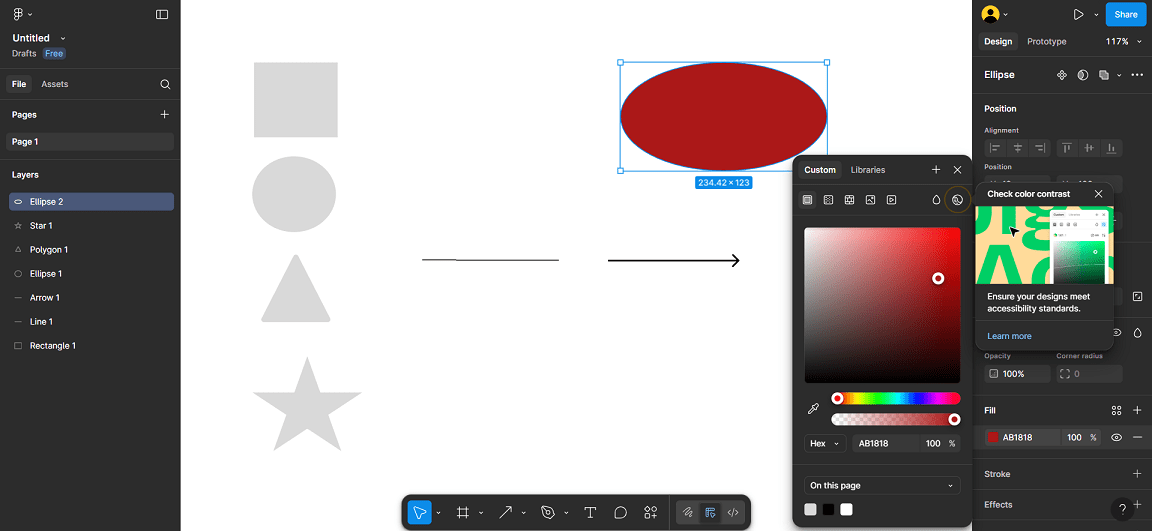
Task: Select the Pen tool
Action: (547, 513)
